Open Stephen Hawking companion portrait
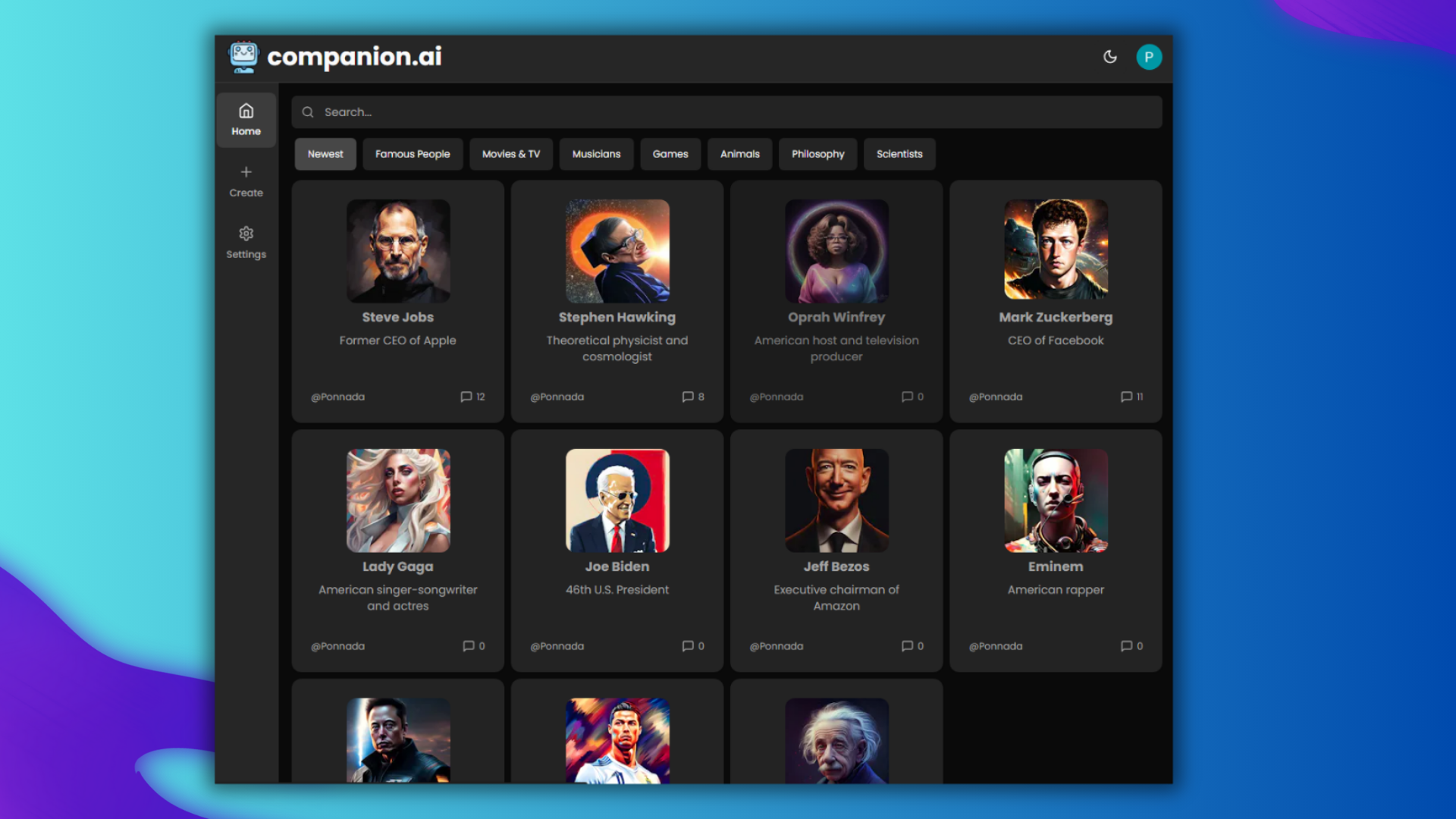Viewport: 1456px width, 819px height. tap(617, 251)
